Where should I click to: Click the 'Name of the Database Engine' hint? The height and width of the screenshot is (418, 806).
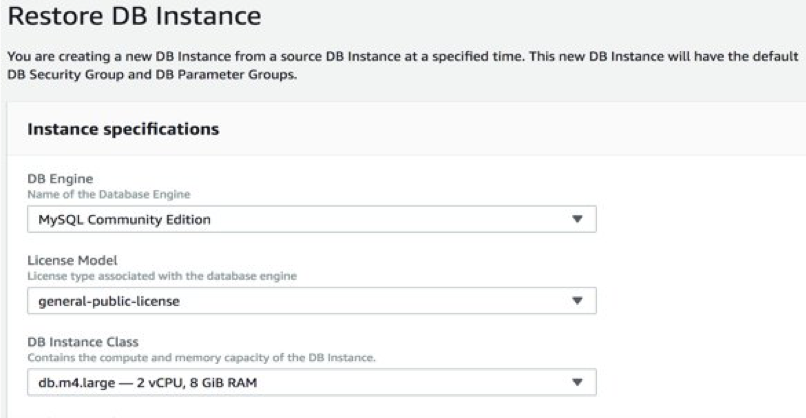click(x=108, y=193)
